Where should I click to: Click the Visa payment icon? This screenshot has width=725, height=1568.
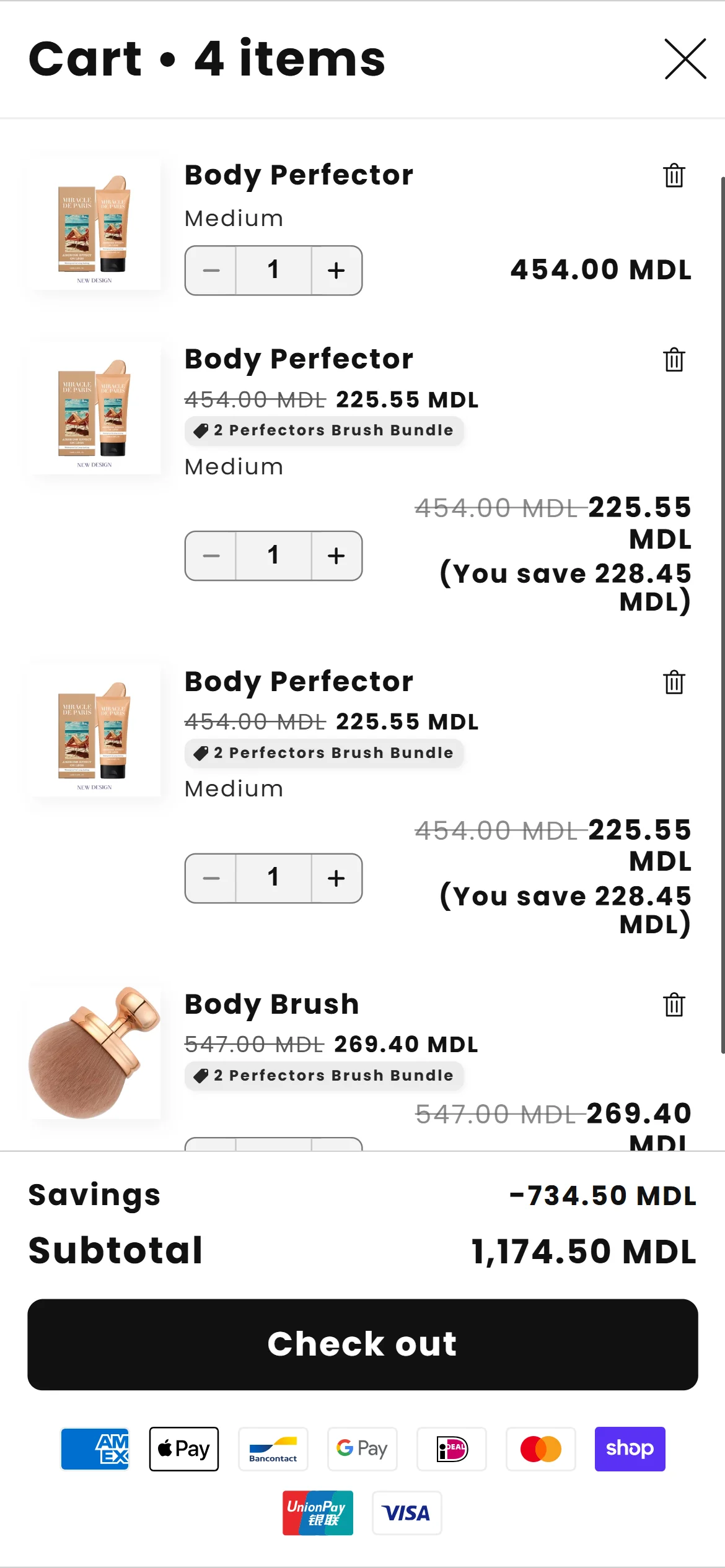(x=406, y=1513)
